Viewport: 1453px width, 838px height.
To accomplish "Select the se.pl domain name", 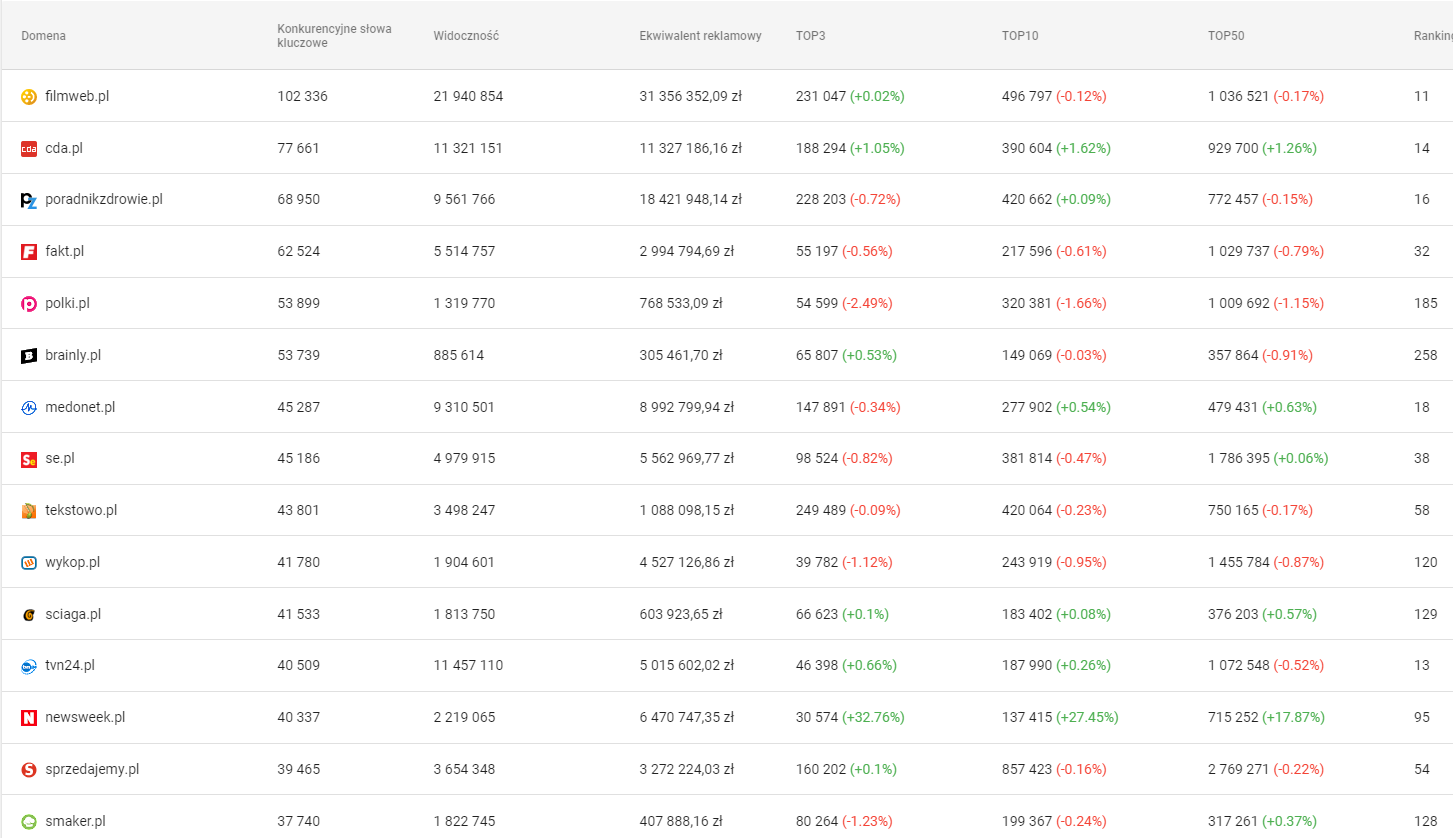I will (60, 458).
